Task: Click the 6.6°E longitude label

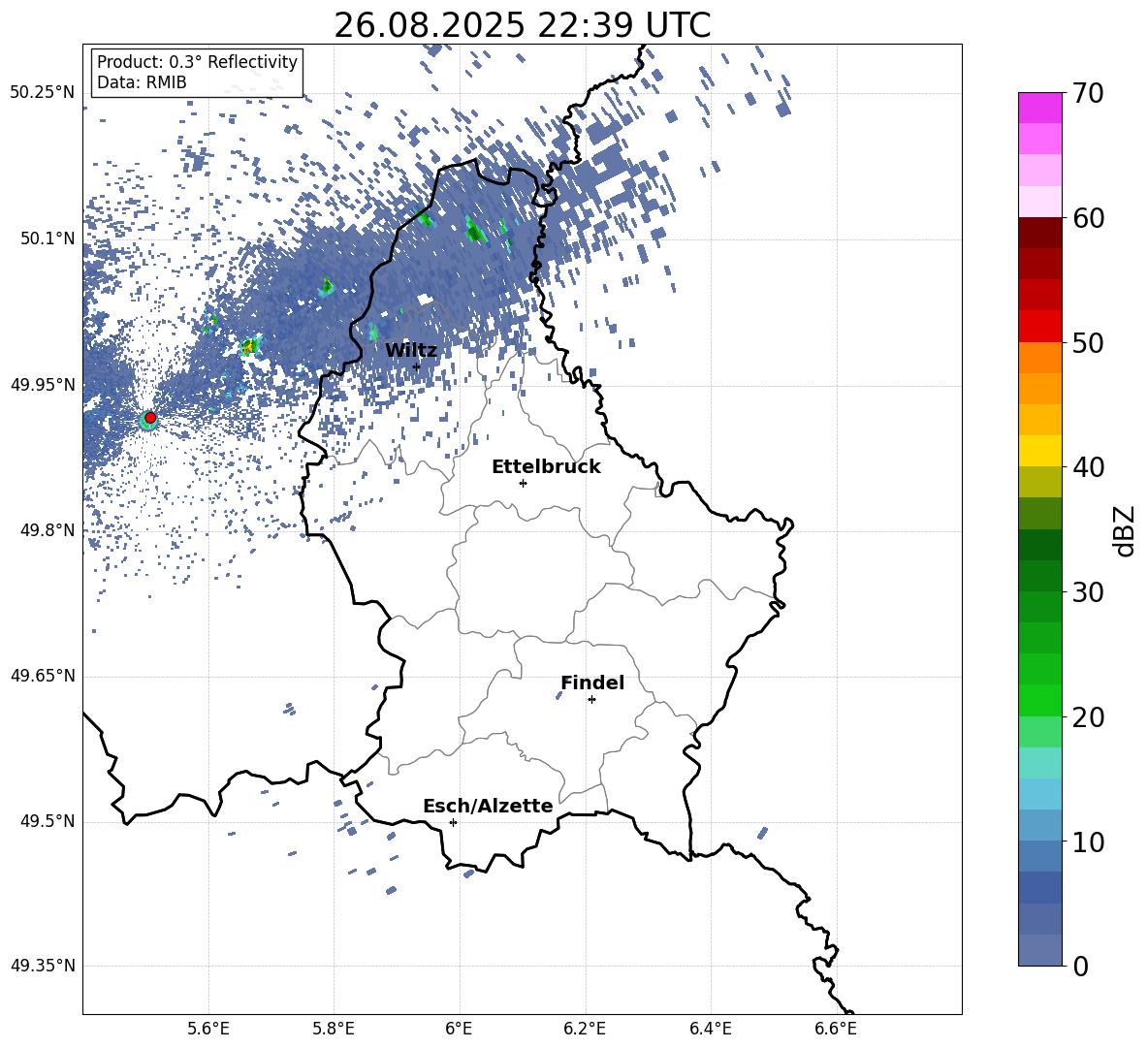Action: 836,1029
